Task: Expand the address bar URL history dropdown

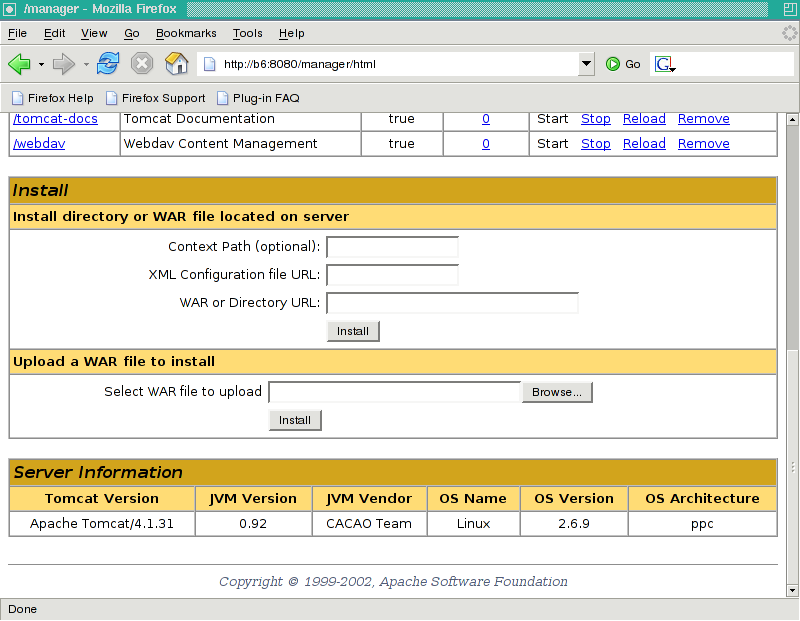Action: click(586, 64)
